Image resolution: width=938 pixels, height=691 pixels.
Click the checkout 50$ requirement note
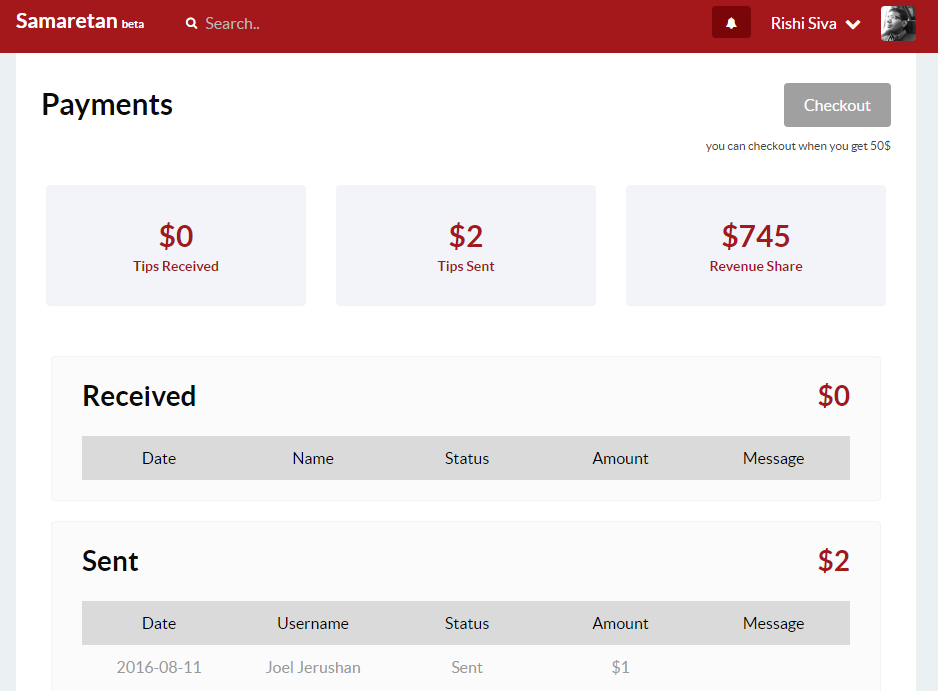798,146
